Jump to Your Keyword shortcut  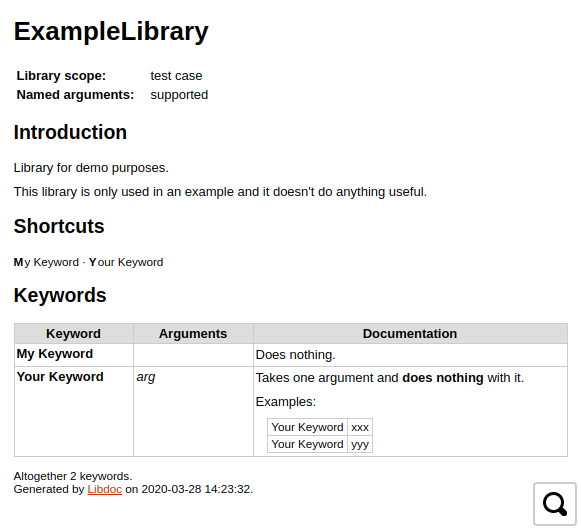(126, 262)
